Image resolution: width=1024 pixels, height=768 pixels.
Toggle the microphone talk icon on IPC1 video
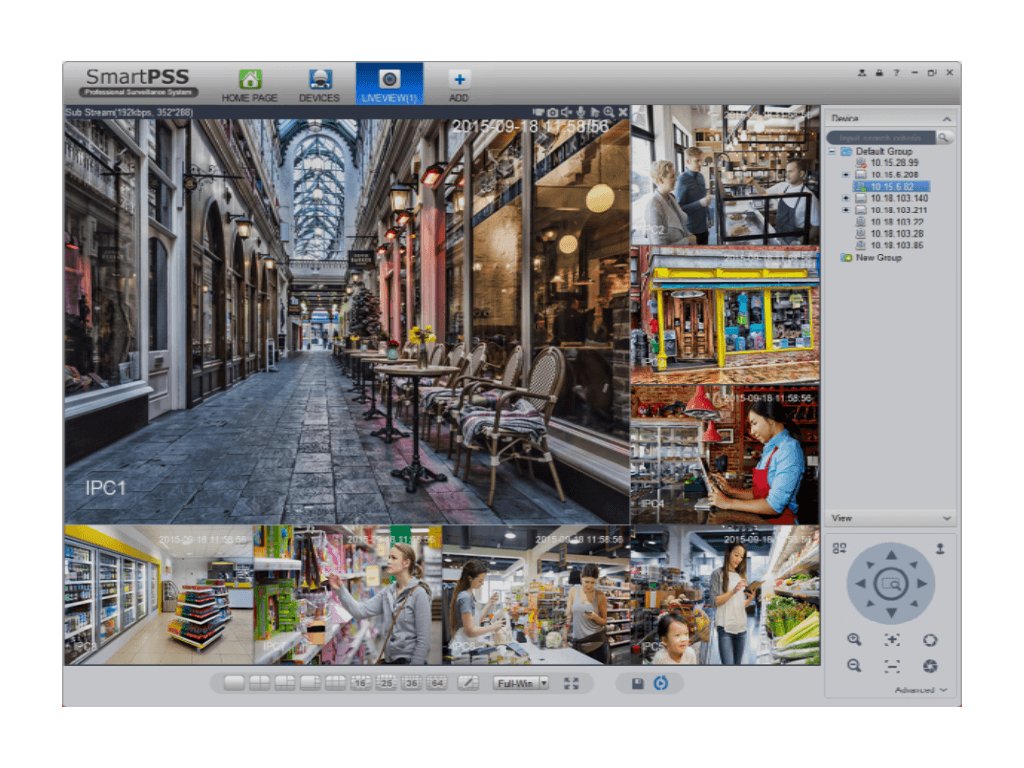click(580, 112)
